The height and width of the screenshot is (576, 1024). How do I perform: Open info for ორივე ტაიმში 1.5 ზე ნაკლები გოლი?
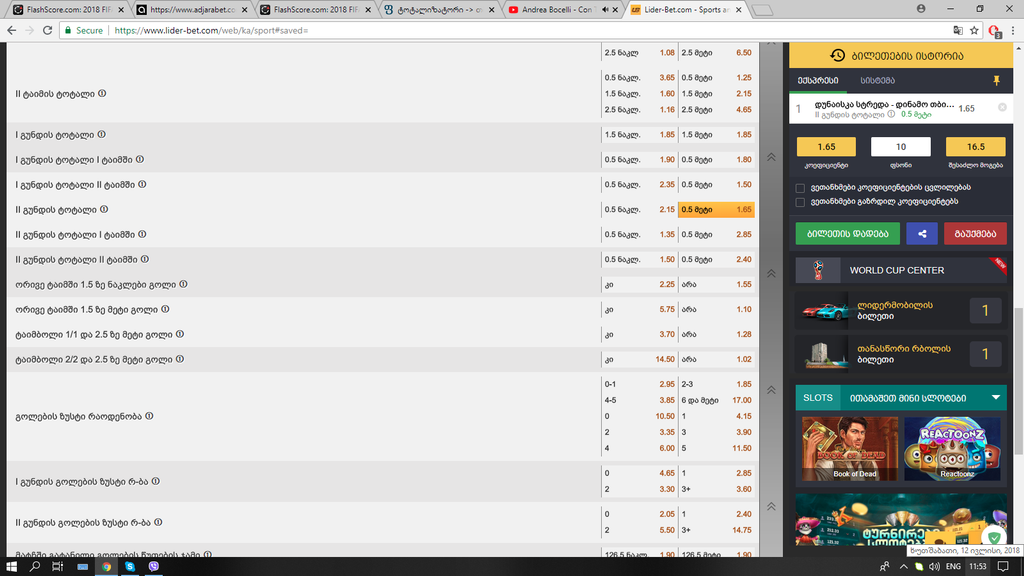184,284
